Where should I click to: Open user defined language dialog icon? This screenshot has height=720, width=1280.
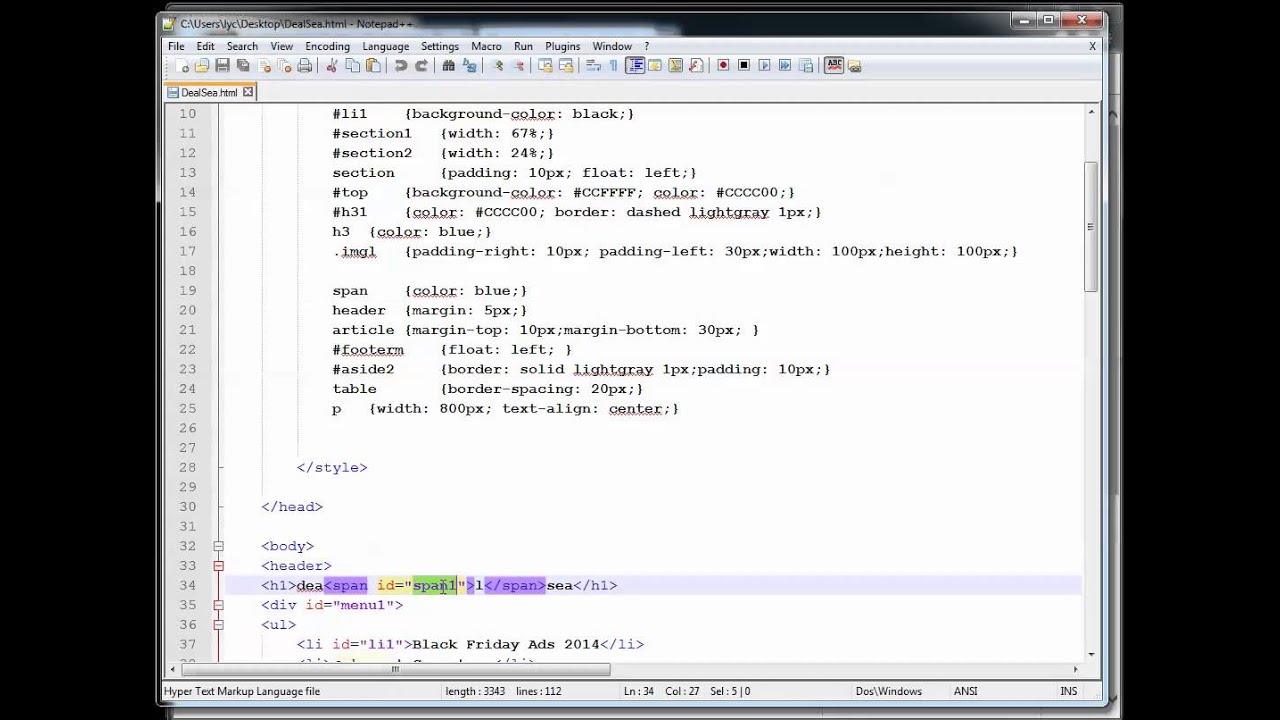click(x=655, y=66)
